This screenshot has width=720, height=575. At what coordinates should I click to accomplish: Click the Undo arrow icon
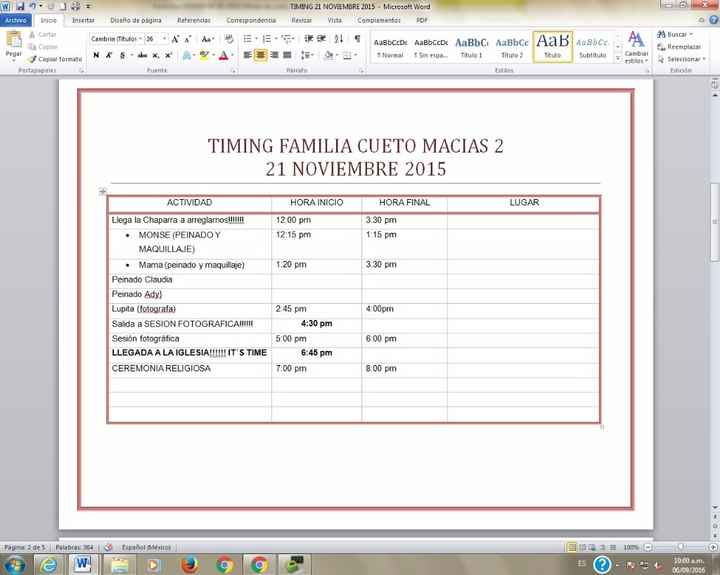[x=33, y=6]
